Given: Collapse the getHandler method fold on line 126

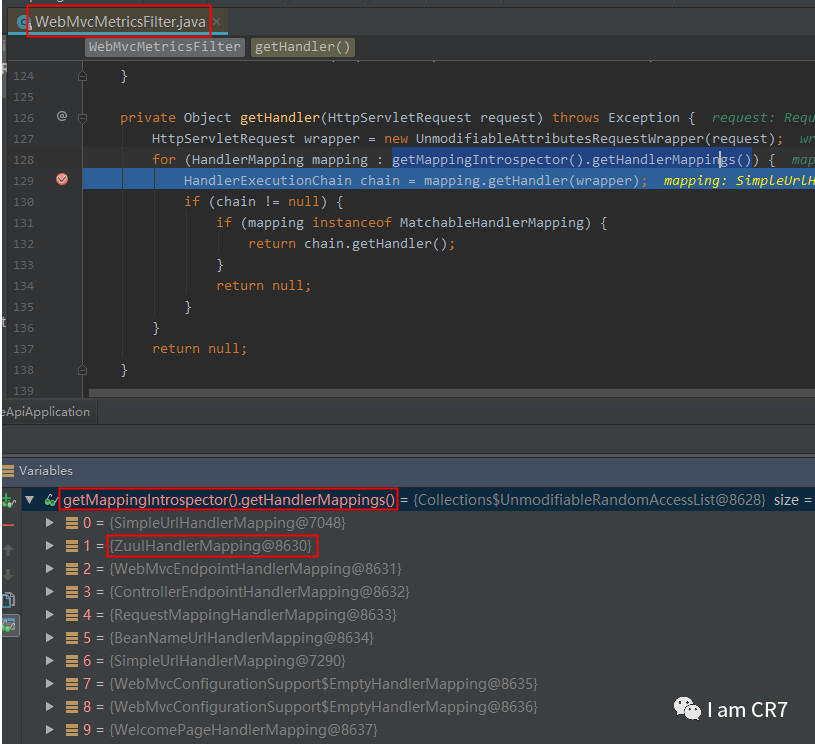Looking at the screenshot, I should (82, 117).
